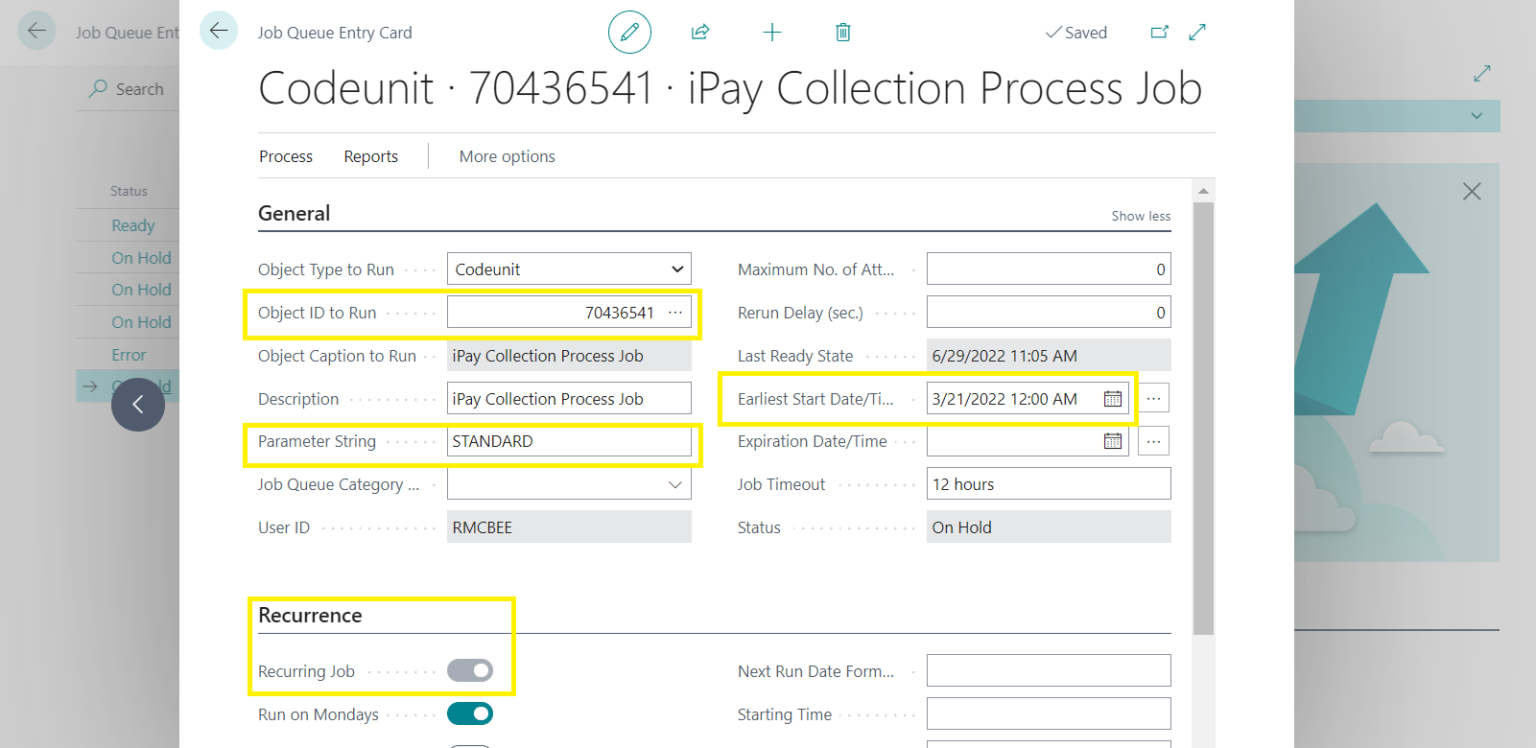Open the Object ID to Run lookup ellipsis
This screenshot has width=1536, height=748.
[676, 312]
